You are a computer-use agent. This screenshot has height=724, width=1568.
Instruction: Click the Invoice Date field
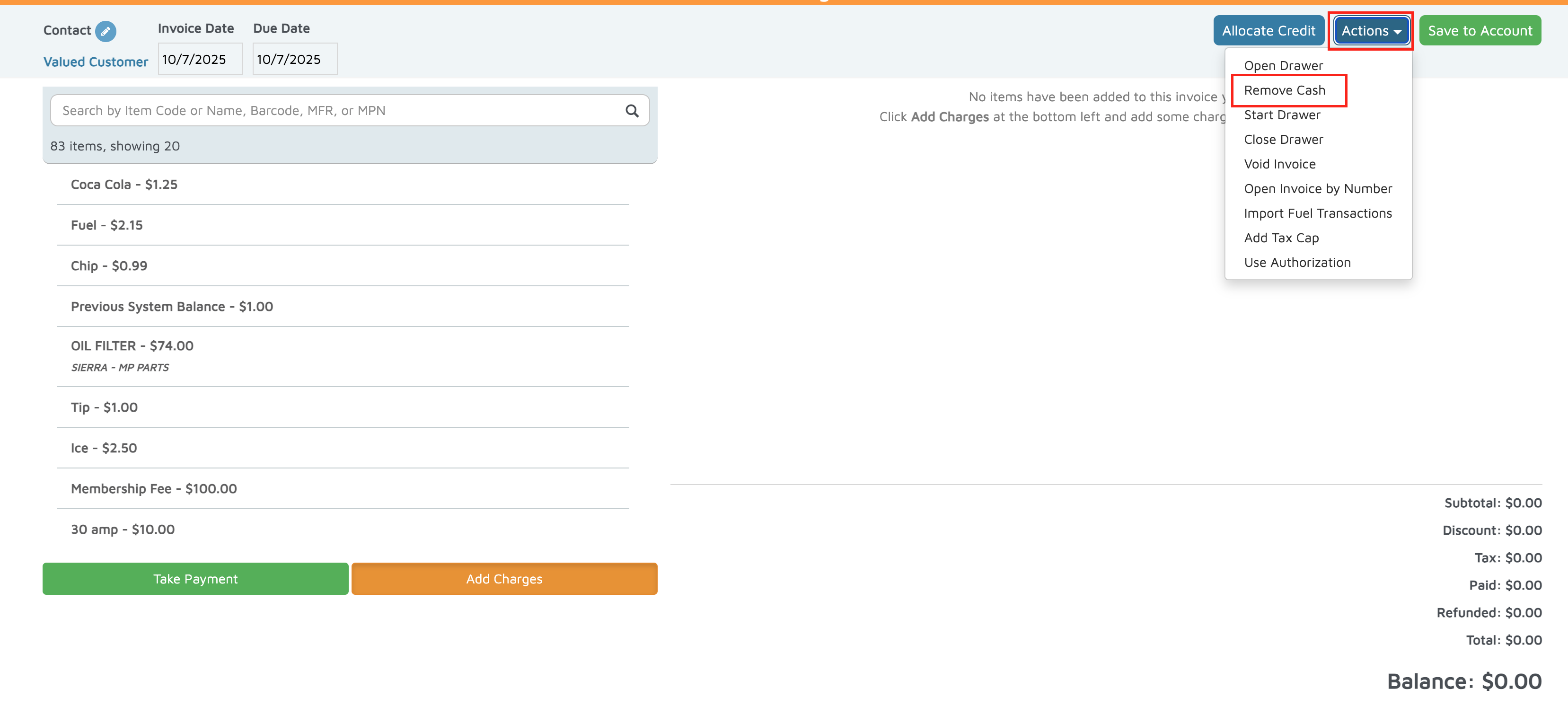(200, 59)
